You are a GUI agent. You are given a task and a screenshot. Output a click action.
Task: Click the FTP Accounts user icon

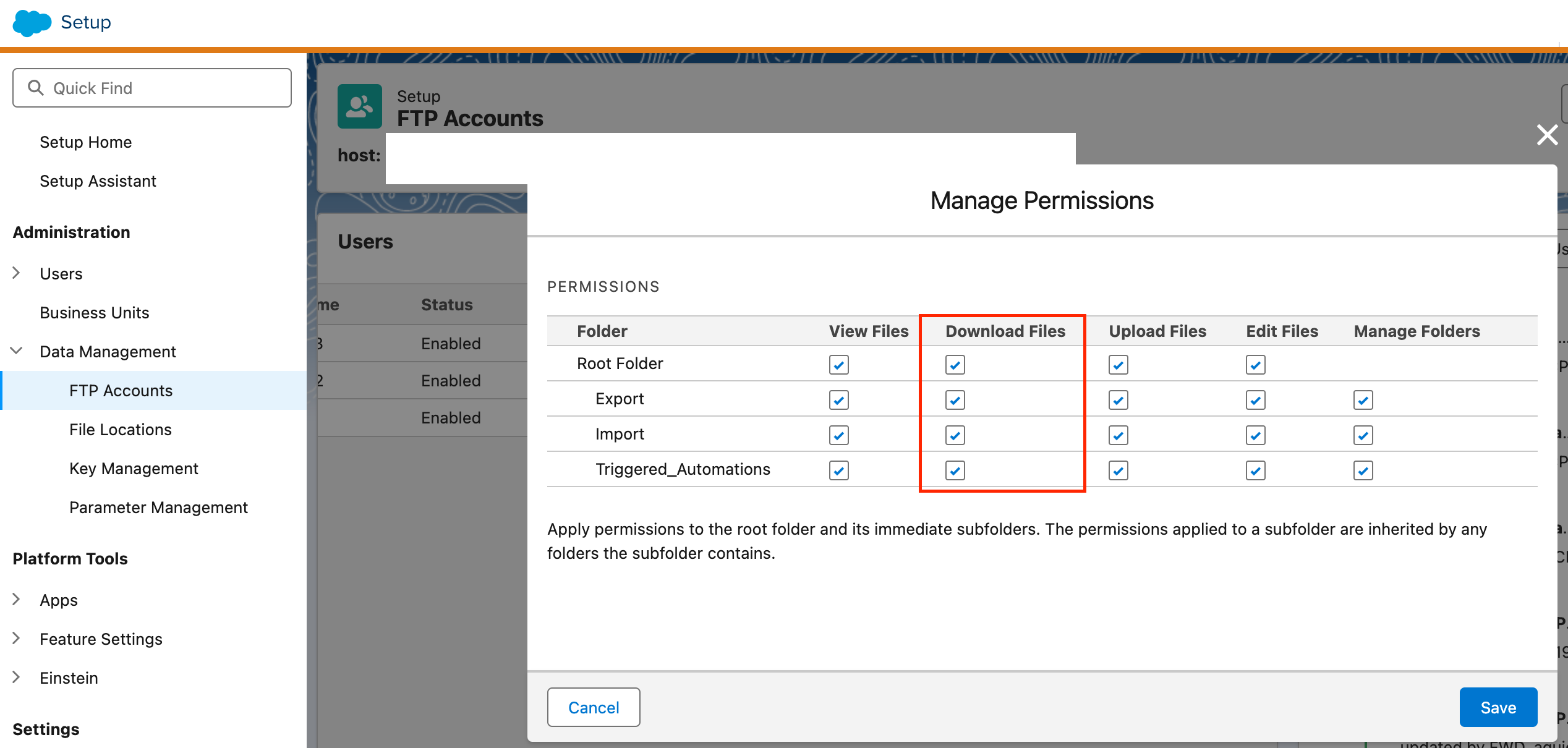click(x=359, y=106)
